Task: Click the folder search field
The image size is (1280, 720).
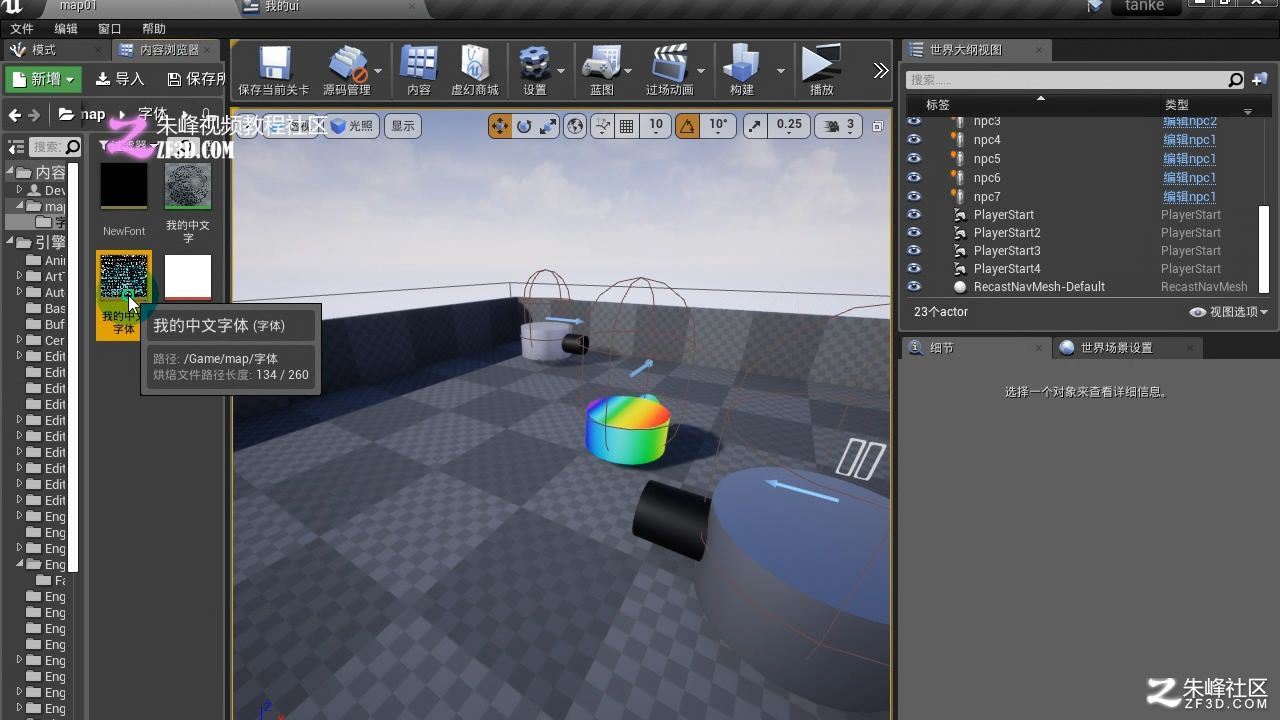Action: pyautogui.click(x=54, y=147)
